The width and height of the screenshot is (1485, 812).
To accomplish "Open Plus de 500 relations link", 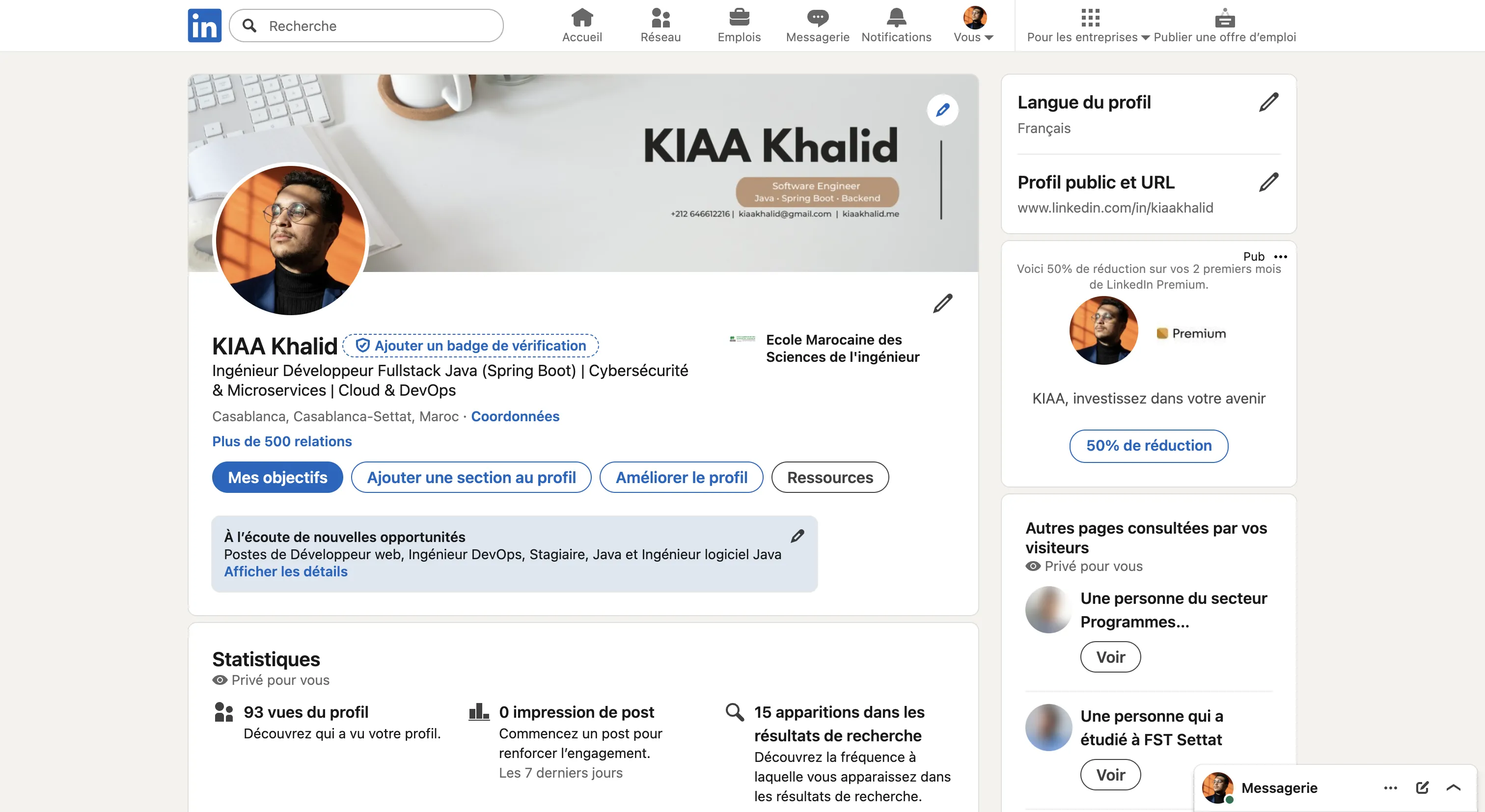I will click(282, 441).
